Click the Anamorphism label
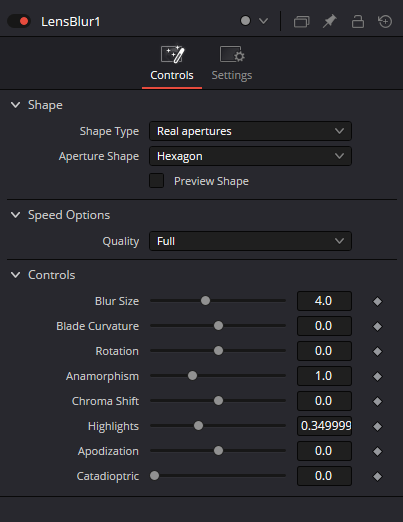Screen dimensions: 403x522 point(102,376)
